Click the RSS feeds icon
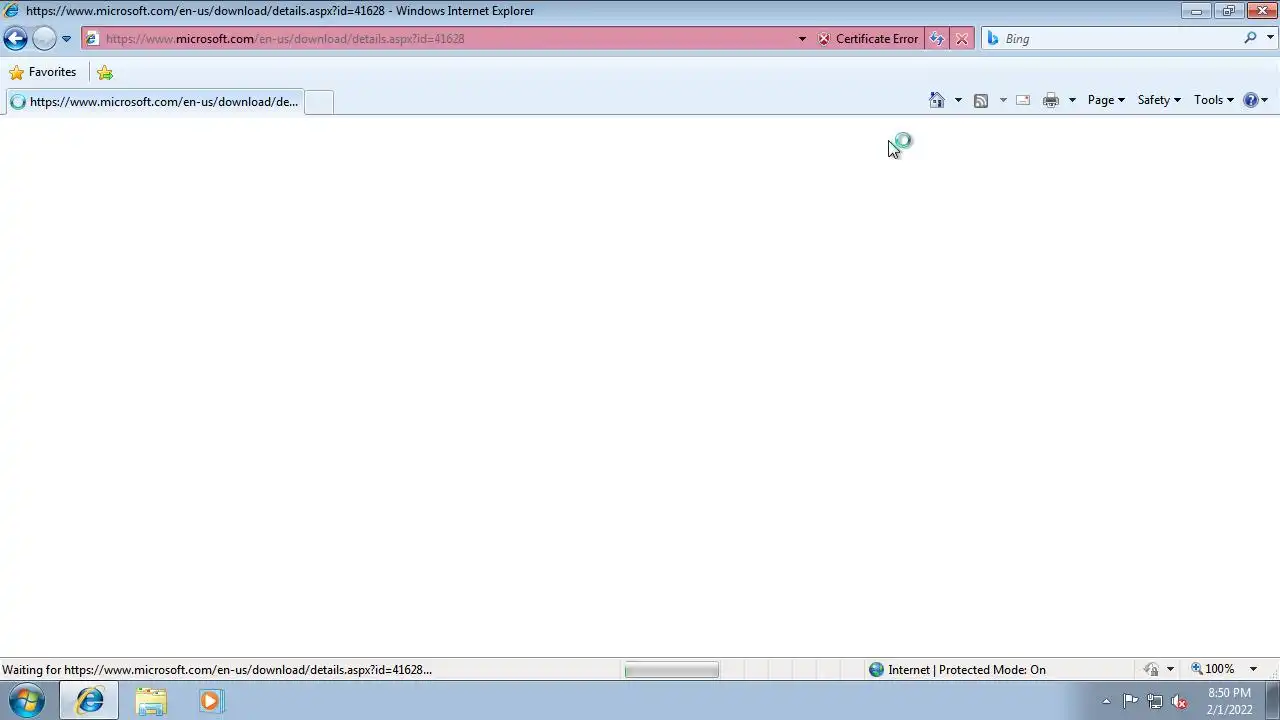 pos(981,100)
